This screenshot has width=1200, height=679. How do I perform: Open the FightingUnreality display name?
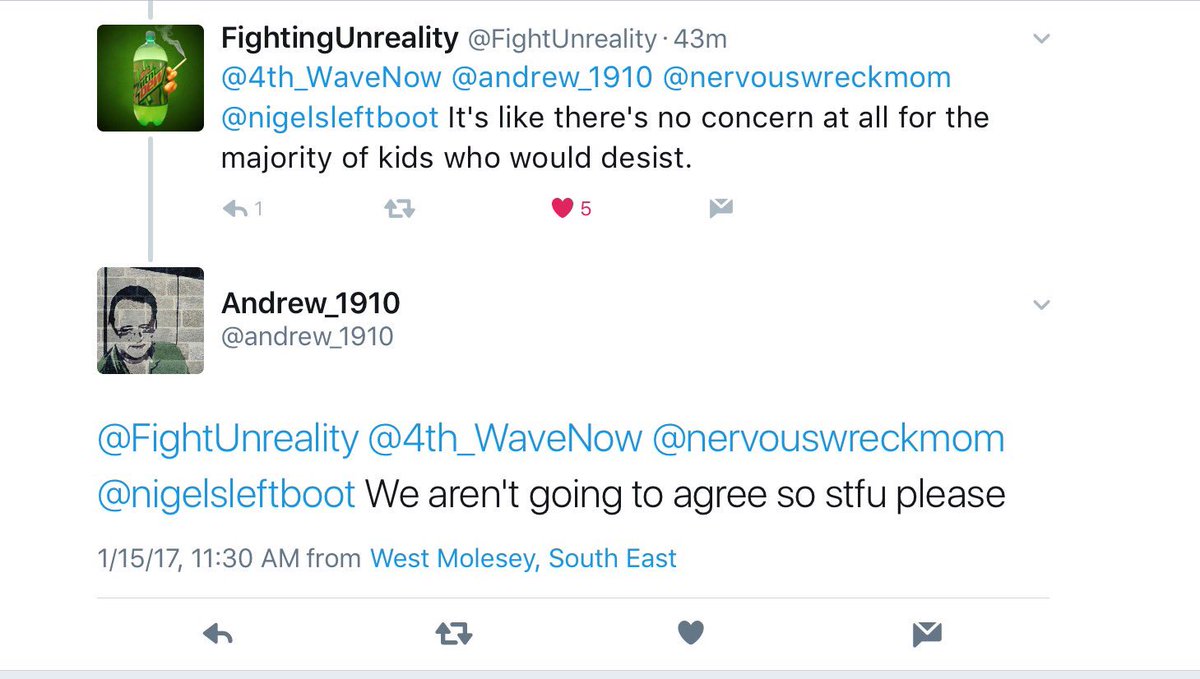pyautogui.click(x=340, y=39)
